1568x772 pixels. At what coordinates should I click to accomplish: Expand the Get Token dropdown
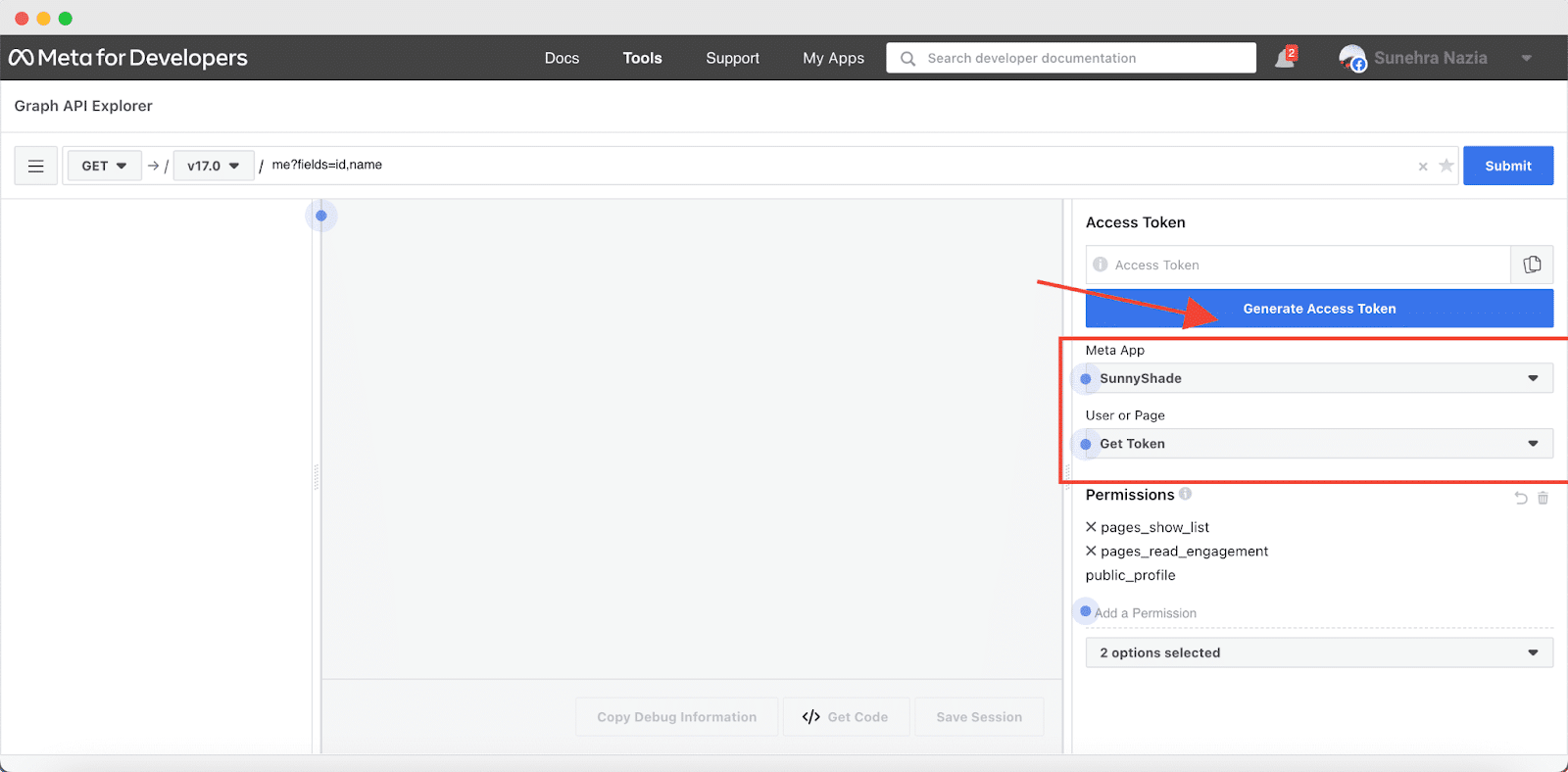(x=1319, y=444)
